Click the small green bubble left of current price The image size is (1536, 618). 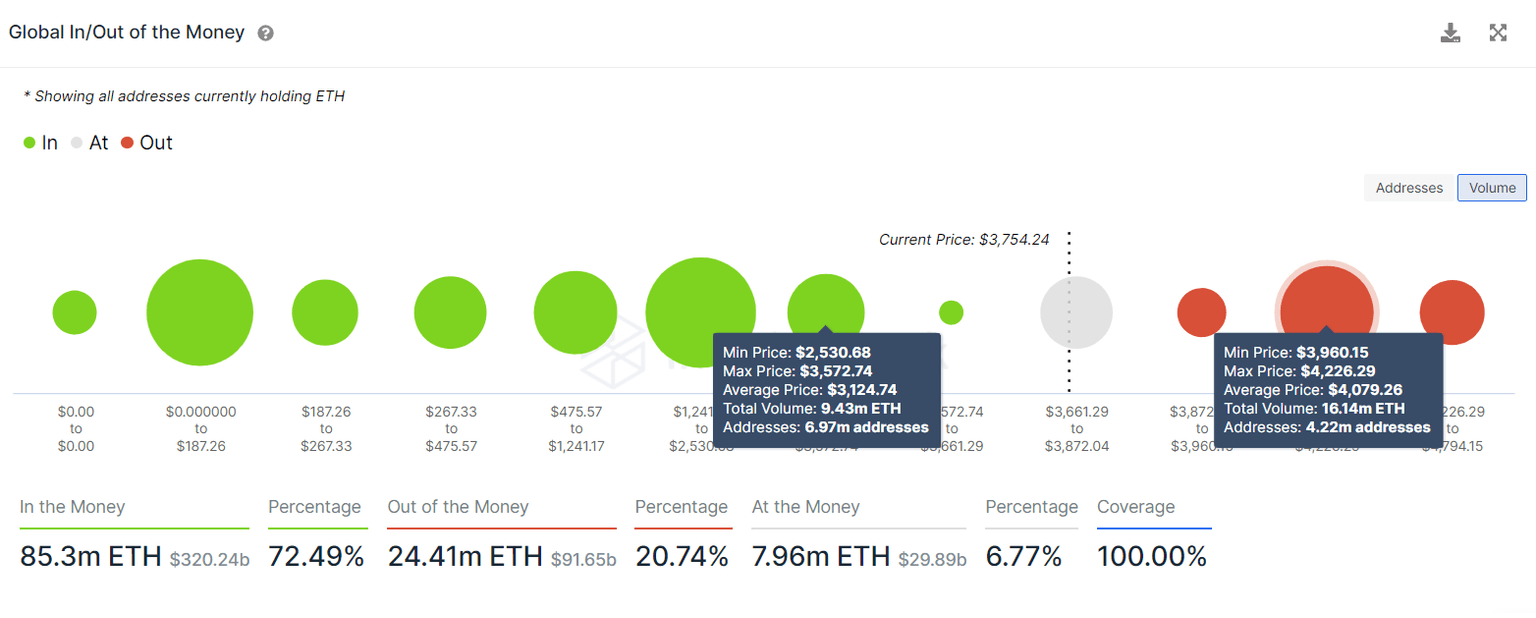(951, 313)
